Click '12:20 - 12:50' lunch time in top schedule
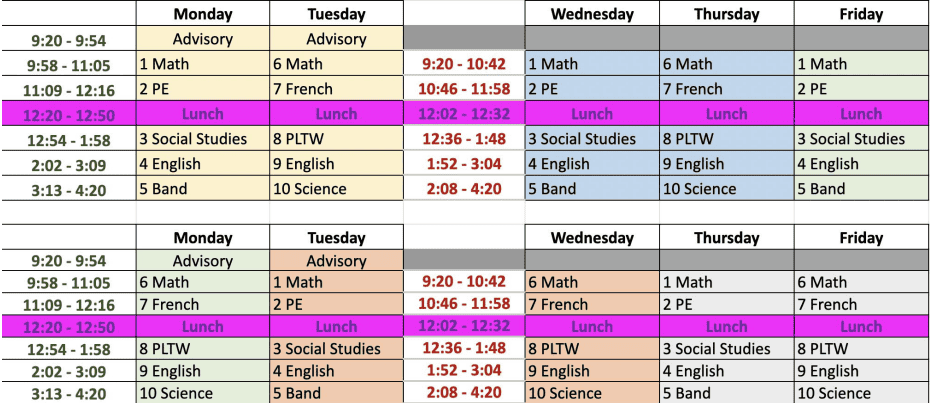The width and height of the screenshot is (930, 403). 67,114
